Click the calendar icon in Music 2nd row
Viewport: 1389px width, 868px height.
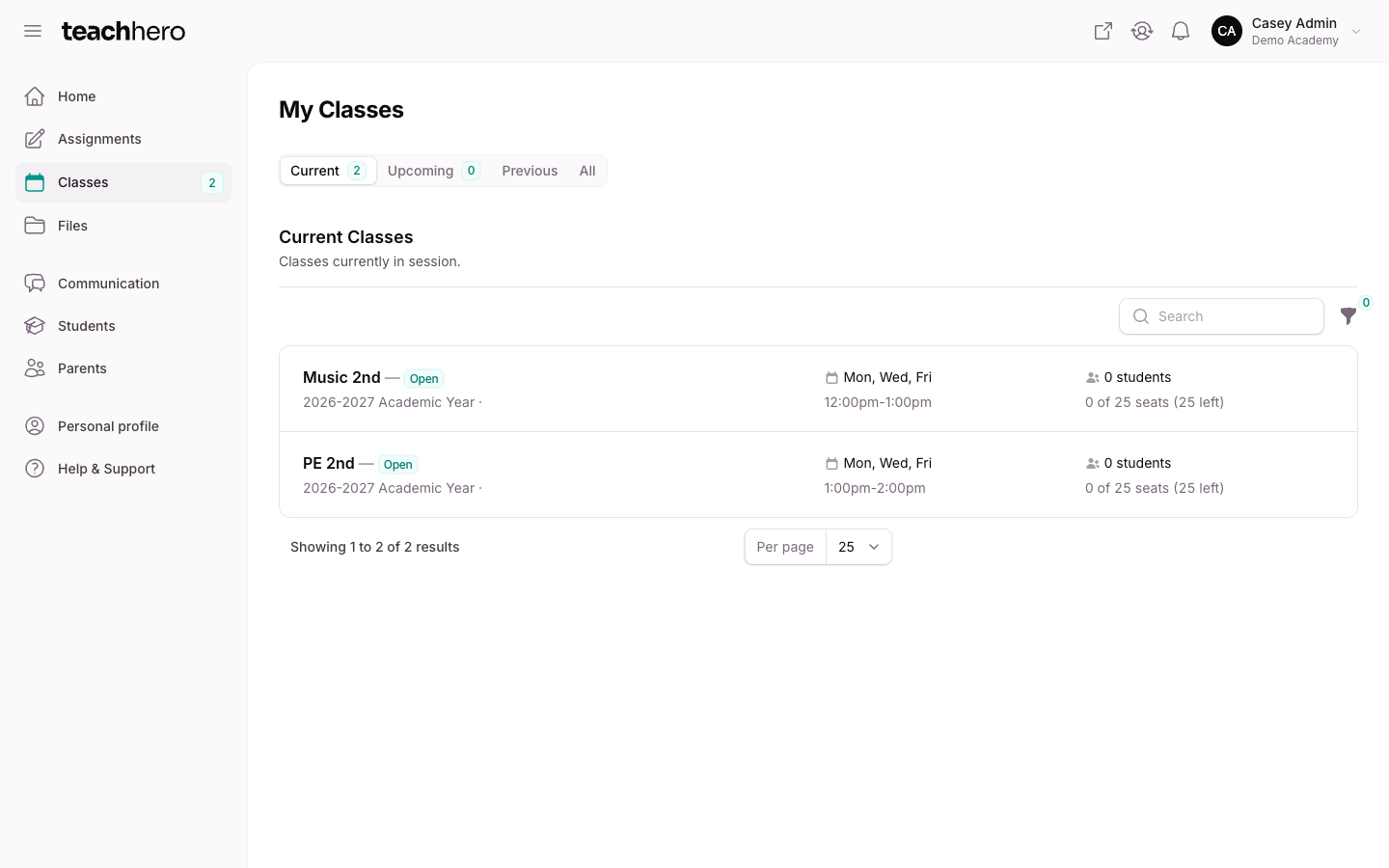click(831, 378)
